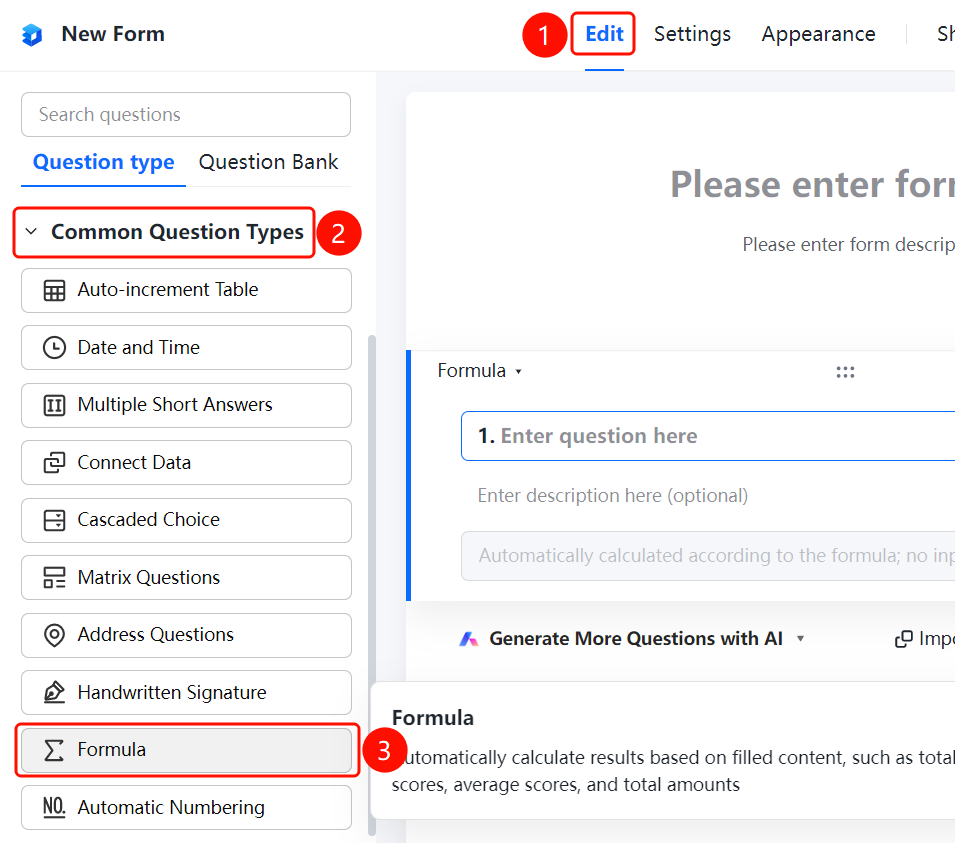Click the Handwritten Signature pen icon
Viewport: 955px width, 843px height.
[x=54, y=693]
